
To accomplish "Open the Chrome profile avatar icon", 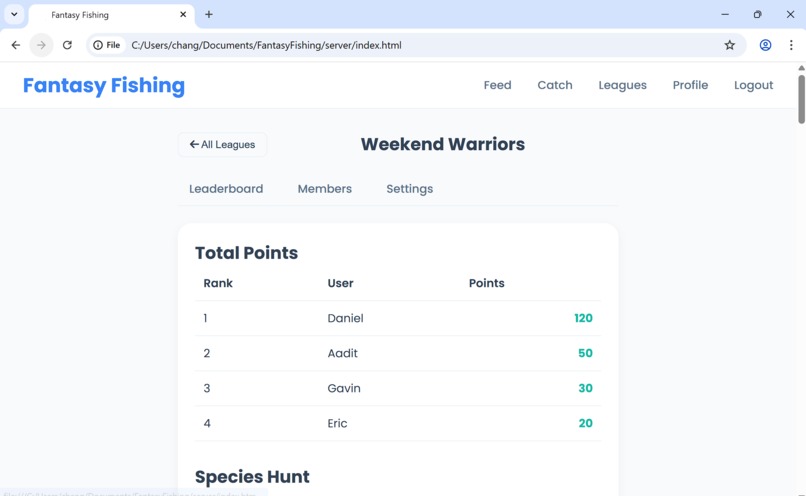I will pyautogui.click(x=765, y=45).
